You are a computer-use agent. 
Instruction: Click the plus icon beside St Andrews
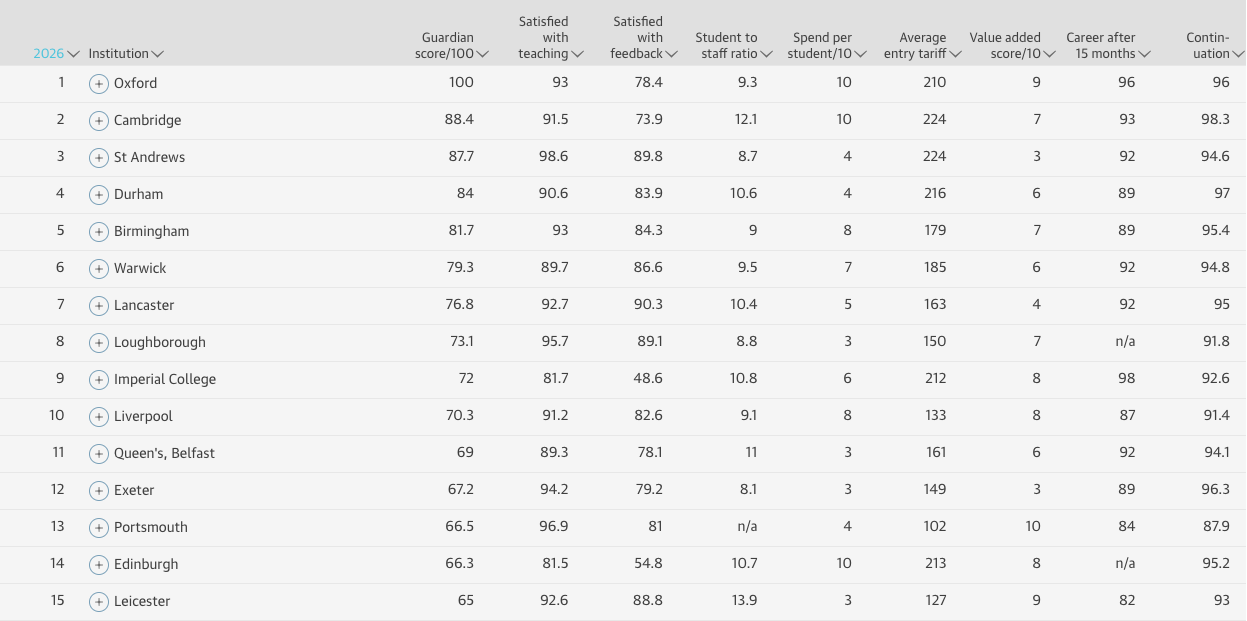coord(98,158)
